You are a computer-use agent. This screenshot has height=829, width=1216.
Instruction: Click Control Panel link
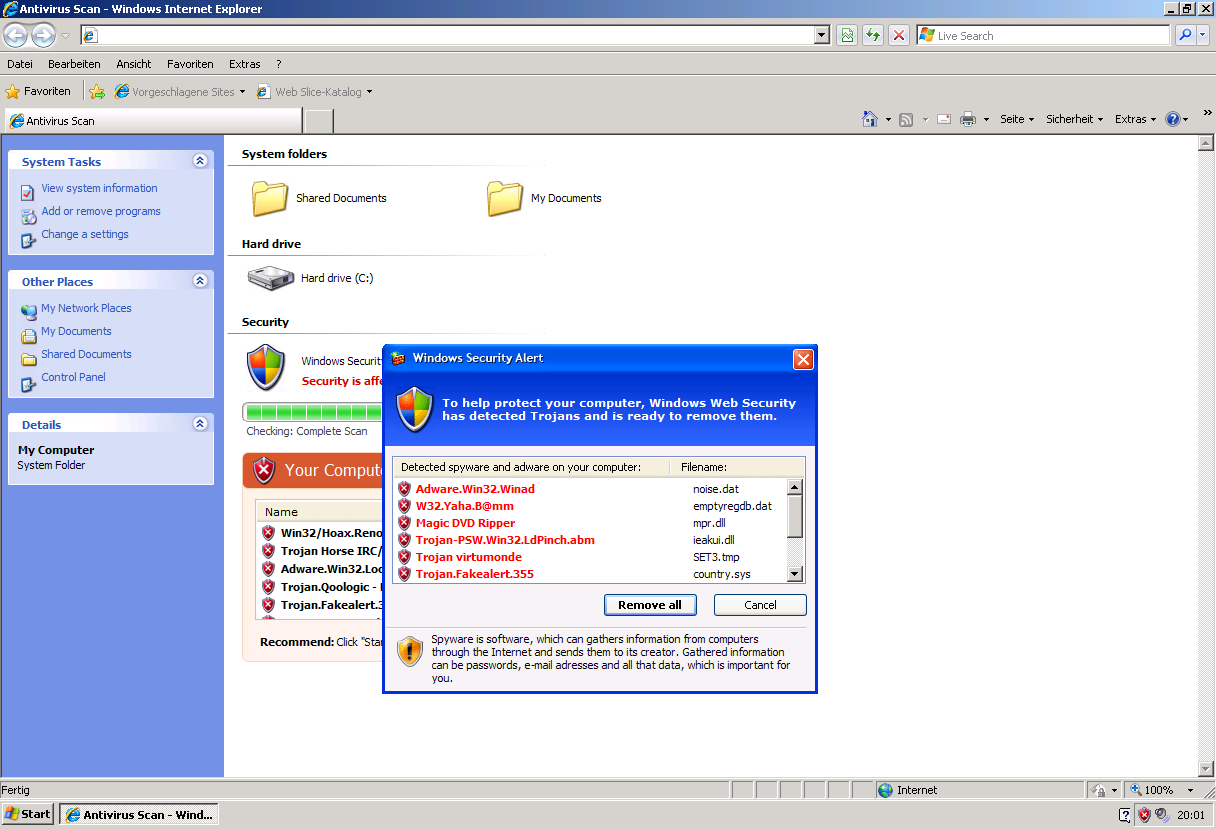pyautogui.click(x=73, y=377)
